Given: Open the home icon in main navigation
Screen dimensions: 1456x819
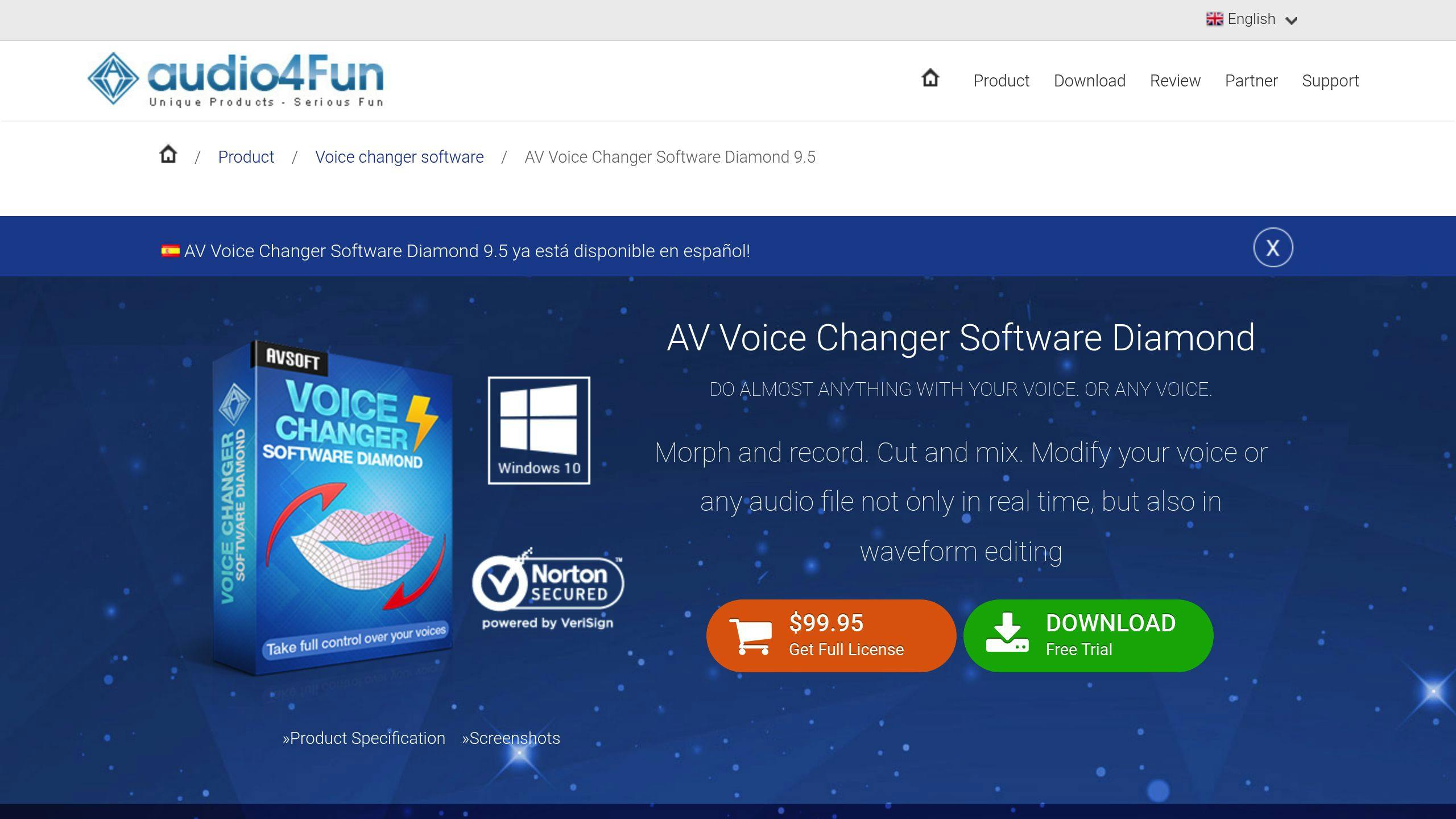Looking at the screenshot, I should [930, 78].
